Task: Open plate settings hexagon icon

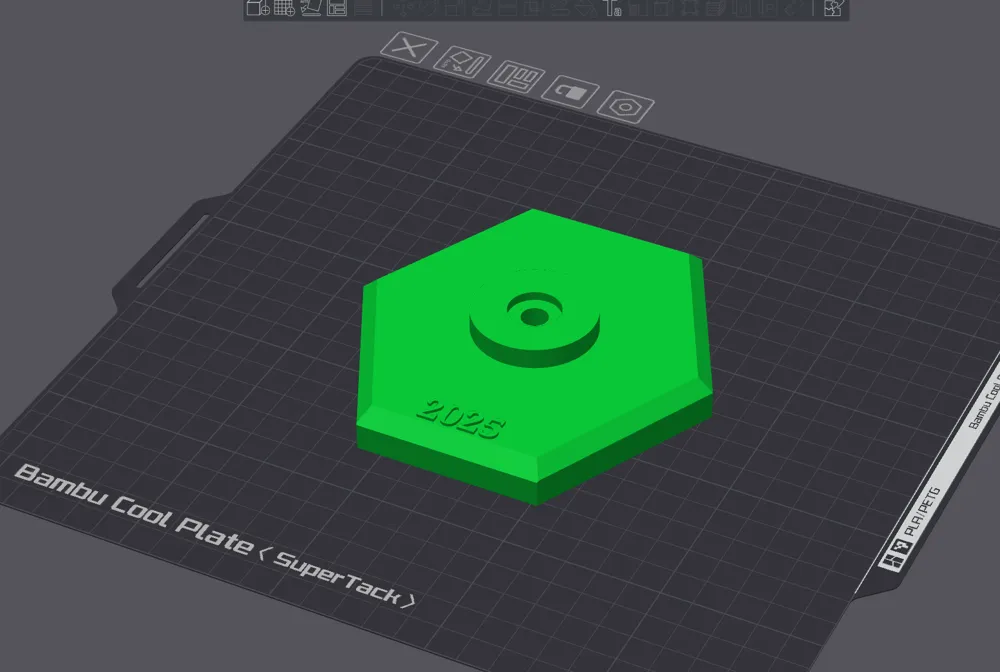Action: [626, 107]
